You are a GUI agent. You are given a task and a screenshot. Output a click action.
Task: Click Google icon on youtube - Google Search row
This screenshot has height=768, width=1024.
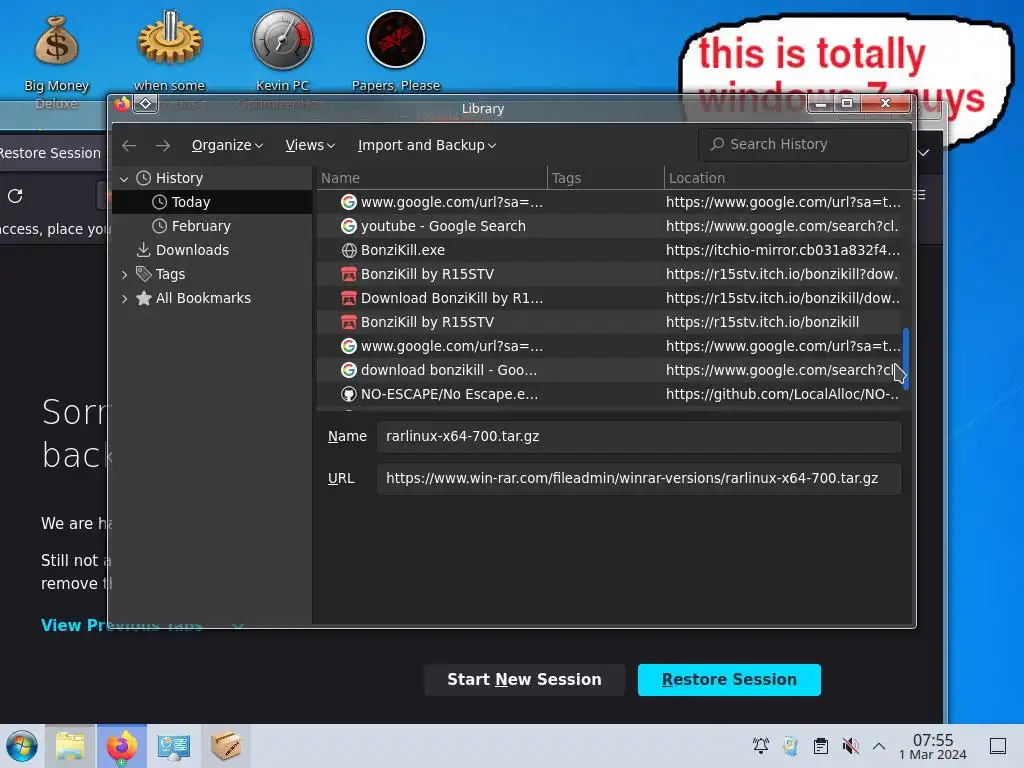tap(349, 226)
